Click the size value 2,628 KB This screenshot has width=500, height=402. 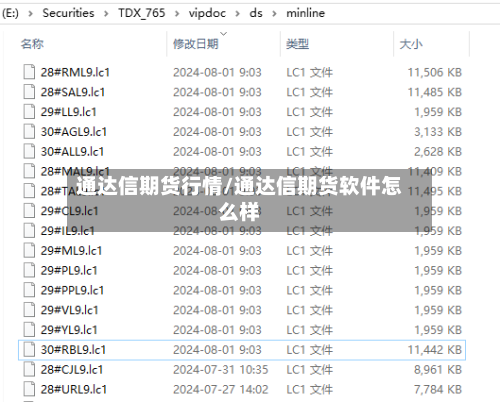click(x=438, y=152)
